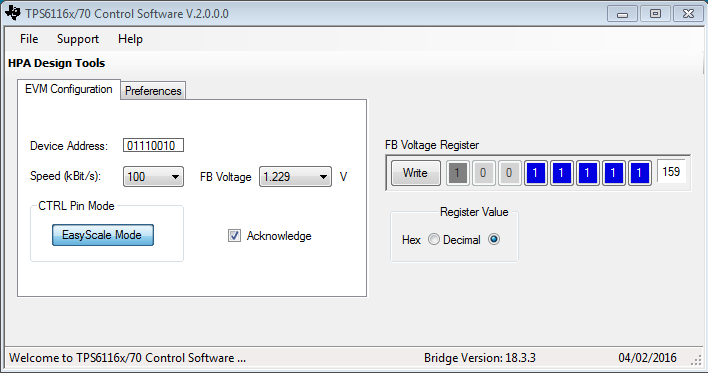Toggle the third bit button showing 0
Viewport: 708px width, 373px height.
pyautogui.click(x=509, y=173)
